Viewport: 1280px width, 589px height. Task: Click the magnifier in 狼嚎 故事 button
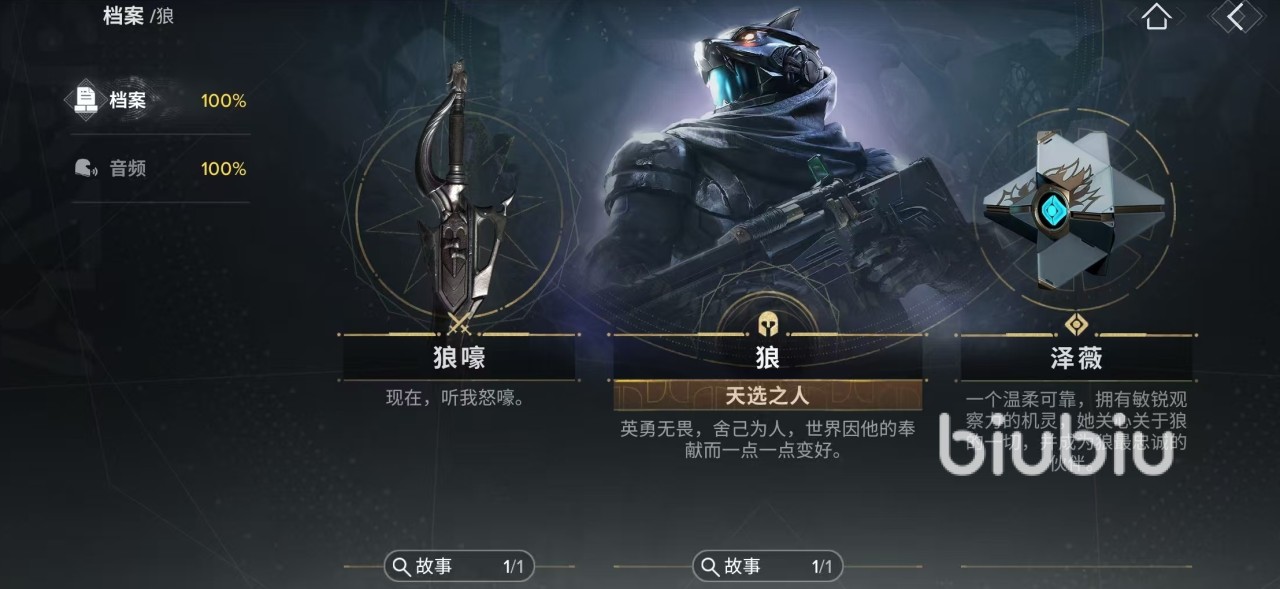[x=401, y=567]
